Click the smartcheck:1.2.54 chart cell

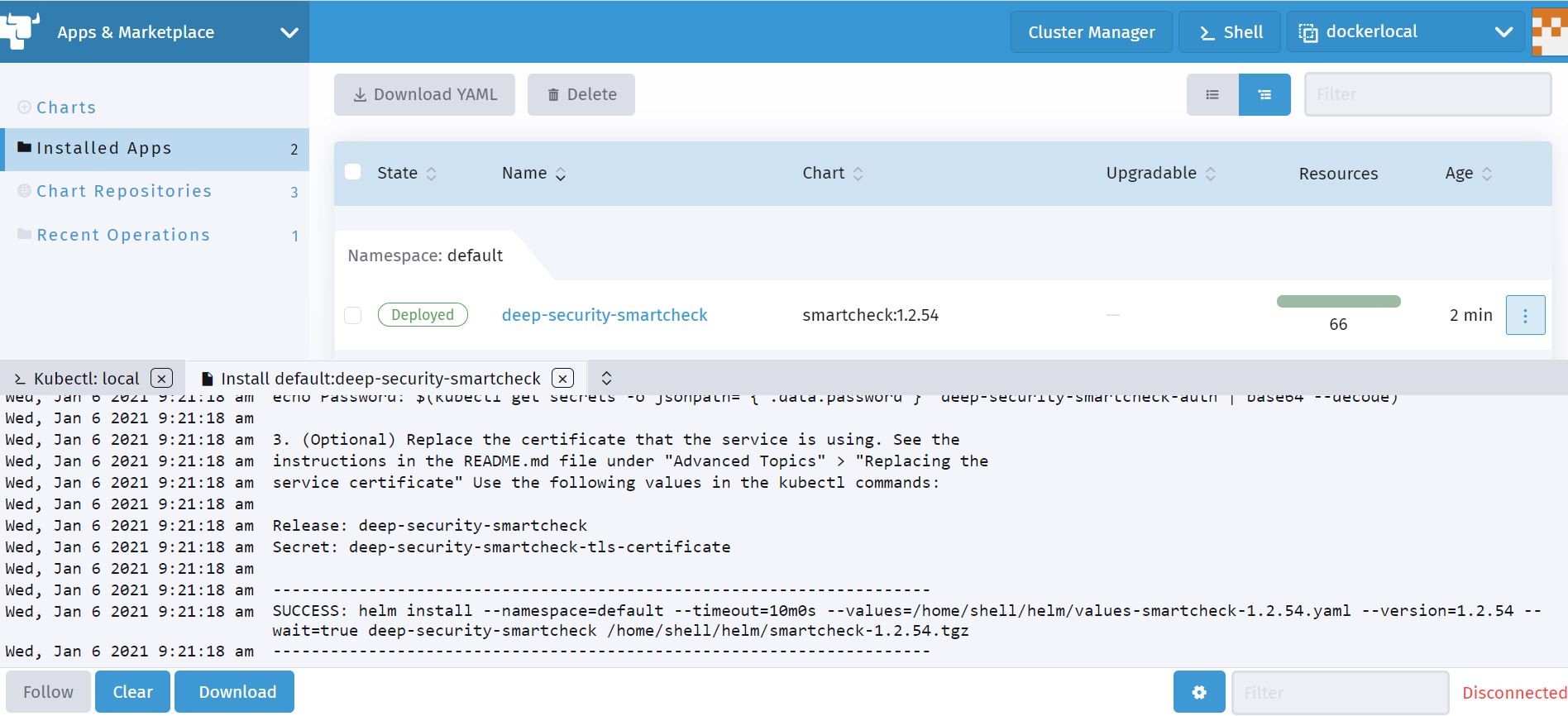870,315
